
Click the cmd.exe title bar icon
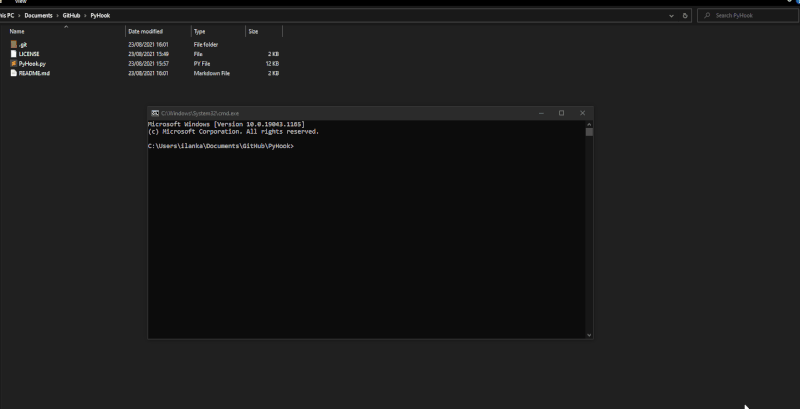click(x=155, y=113)
